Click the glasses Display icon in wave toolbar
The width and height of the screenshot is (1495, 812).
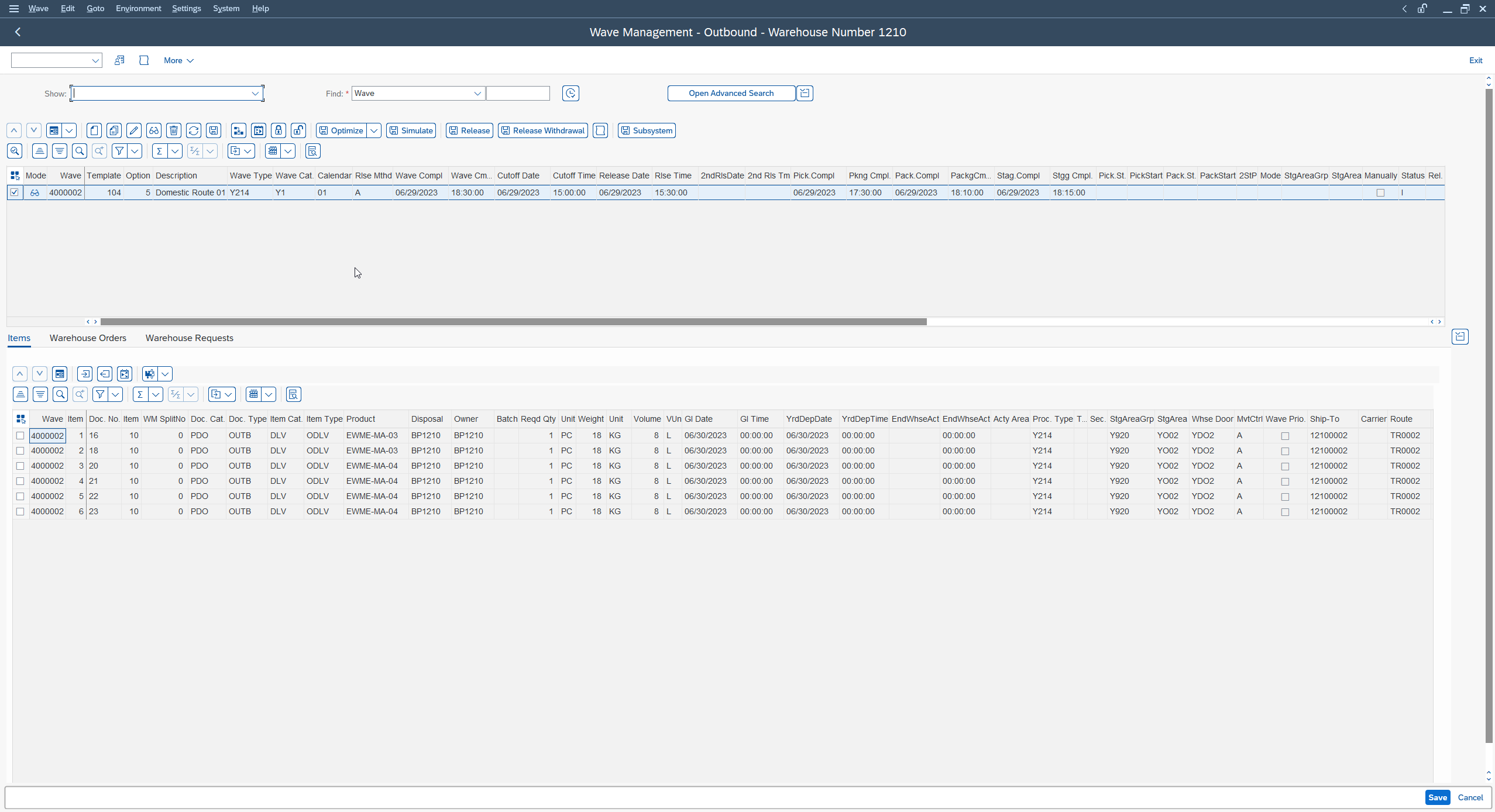[154, 130]
